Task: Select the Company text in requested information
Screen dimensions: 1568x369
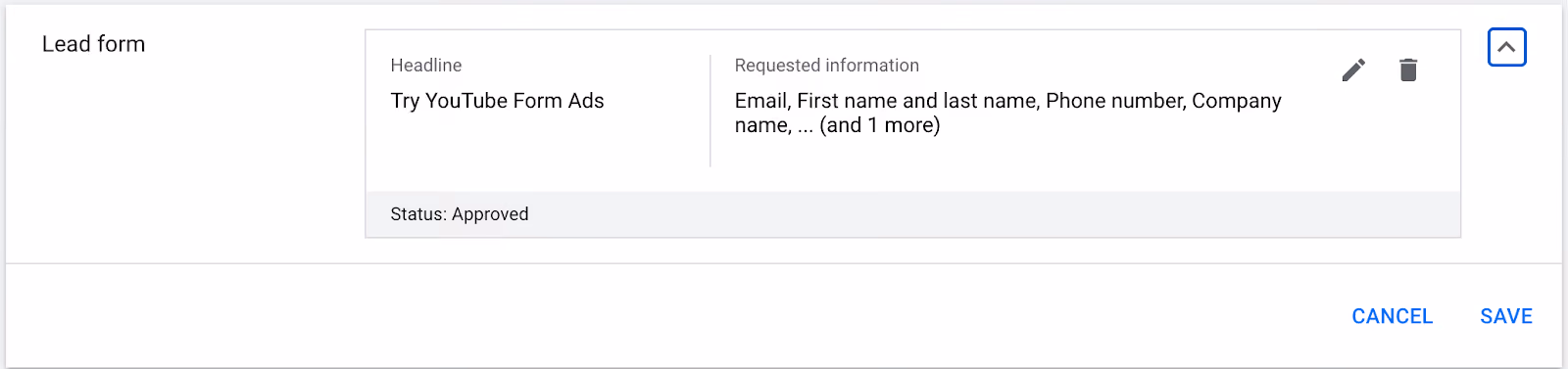Action: click(x=1237, y=101)
